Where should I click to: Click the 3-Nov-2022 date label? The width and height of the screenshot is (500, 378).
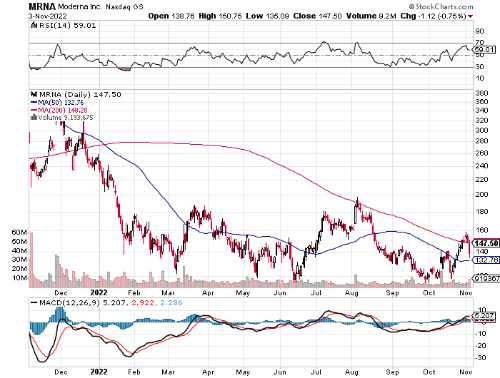[x=48, y=16]
